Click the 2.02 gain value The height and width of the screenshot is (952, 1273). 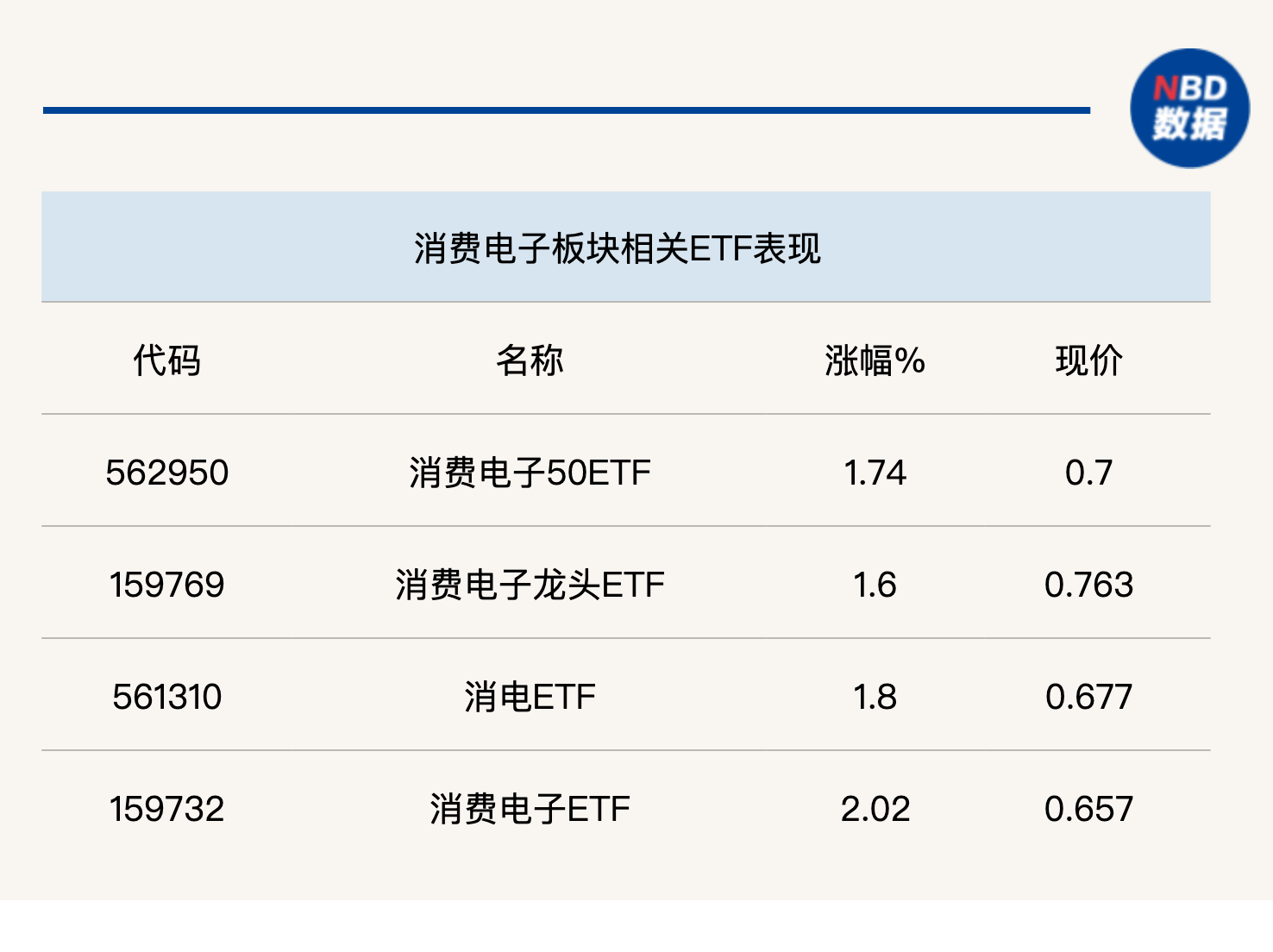[x=875, y=809]
